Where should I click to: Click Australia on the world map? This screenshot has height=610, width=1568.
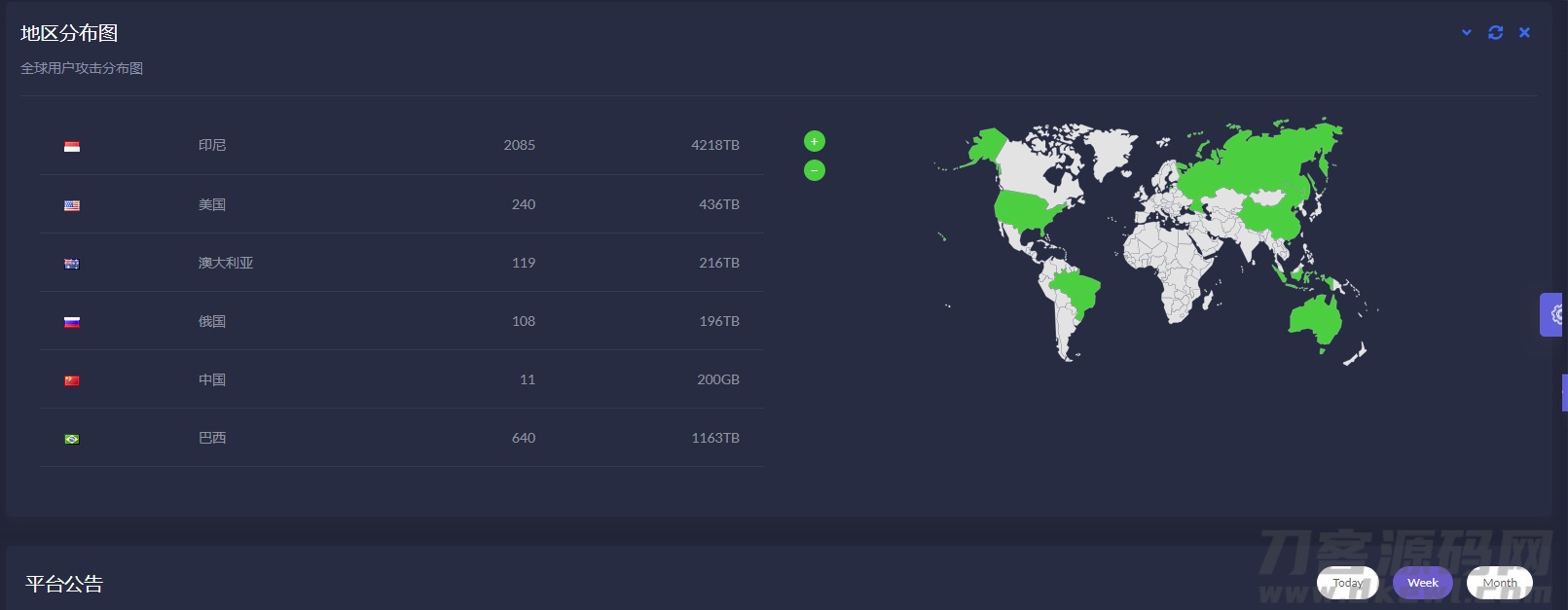(x=1316, y=316)
